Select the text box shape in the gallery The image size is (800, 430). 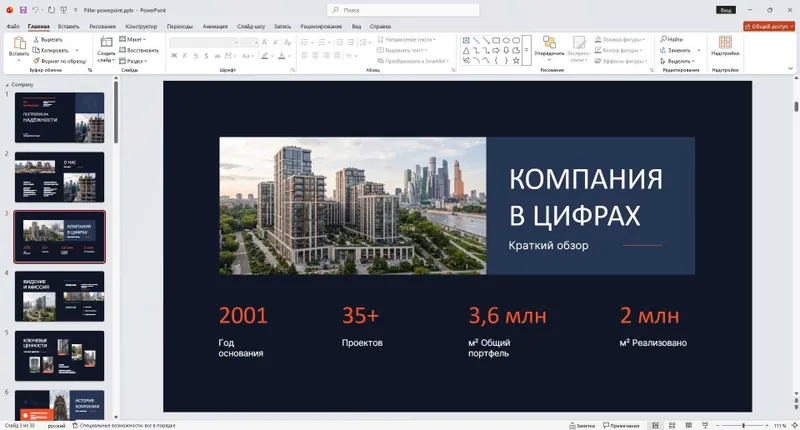point(466,40)
